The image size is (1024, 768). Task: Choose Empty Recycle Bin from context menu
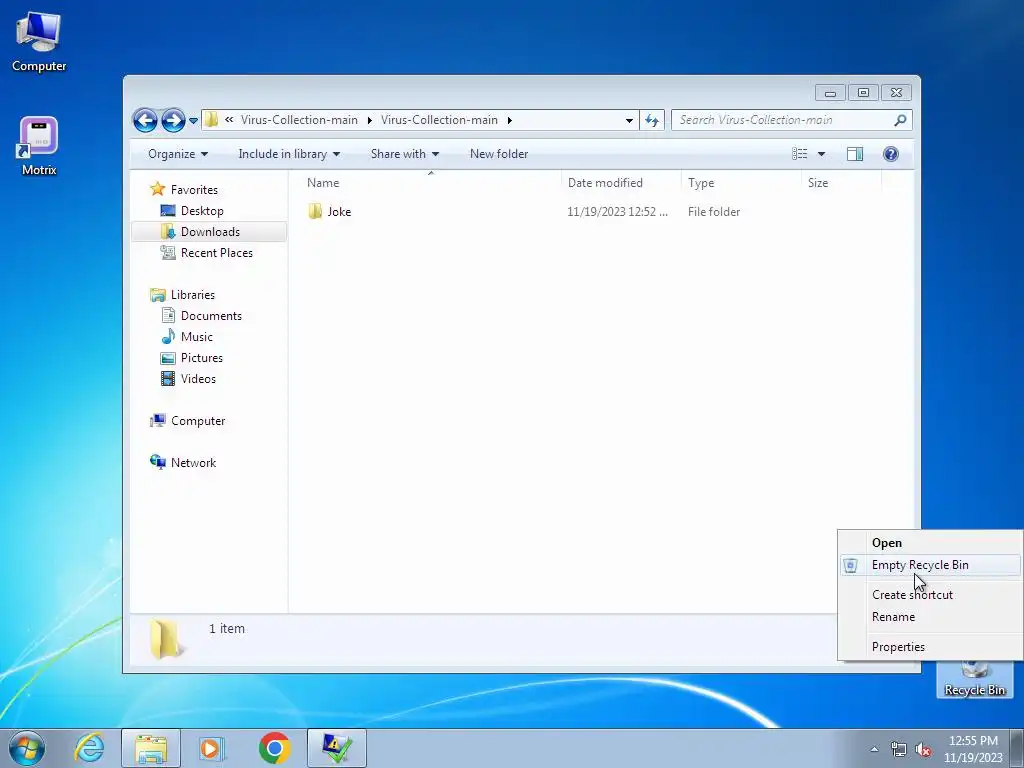point(930,565)
